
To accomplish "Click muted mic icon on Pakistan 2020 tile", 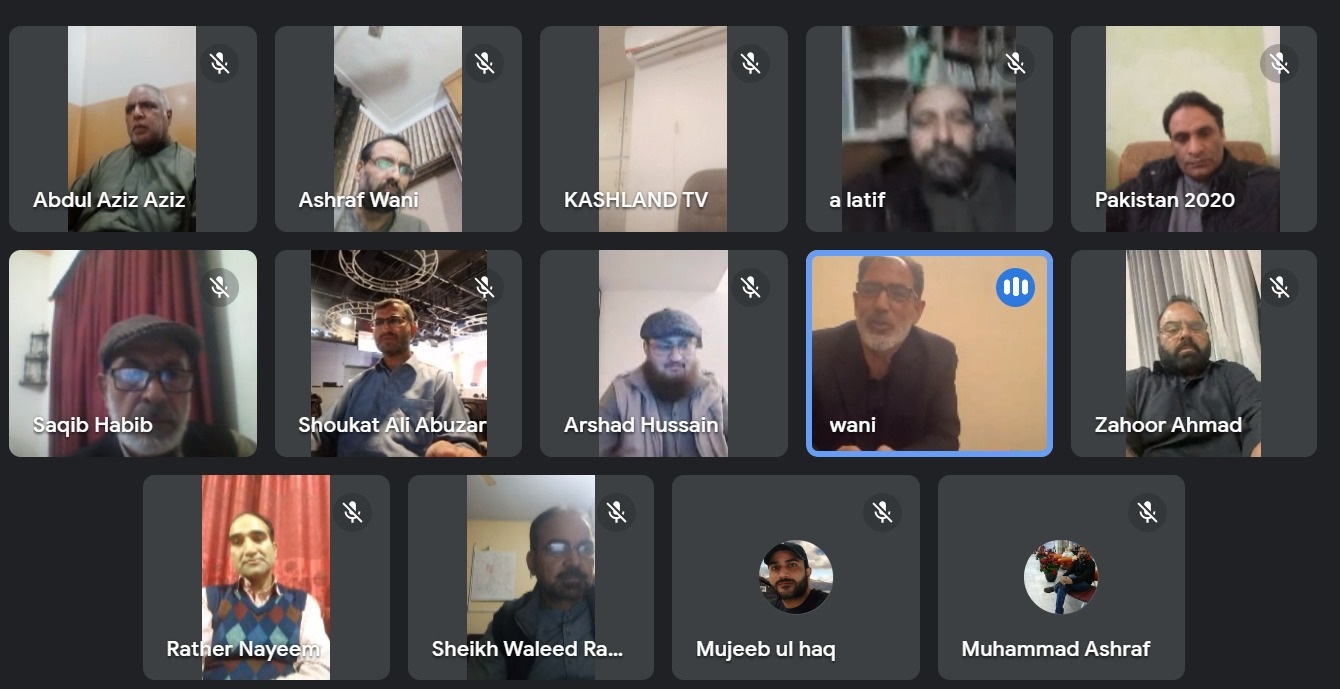I will pos(1279,64).
